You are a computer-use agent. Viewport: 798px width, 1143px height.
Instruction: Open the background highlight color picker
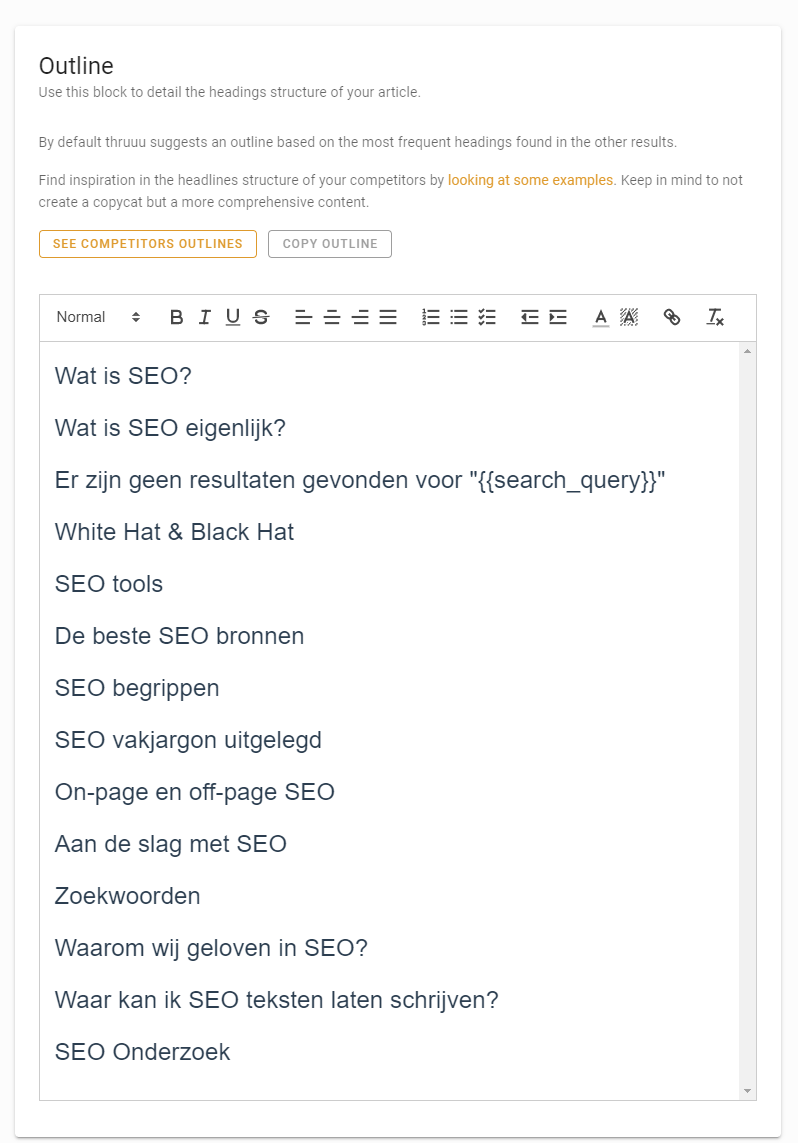pyautogui.click(x=629, y=317)
